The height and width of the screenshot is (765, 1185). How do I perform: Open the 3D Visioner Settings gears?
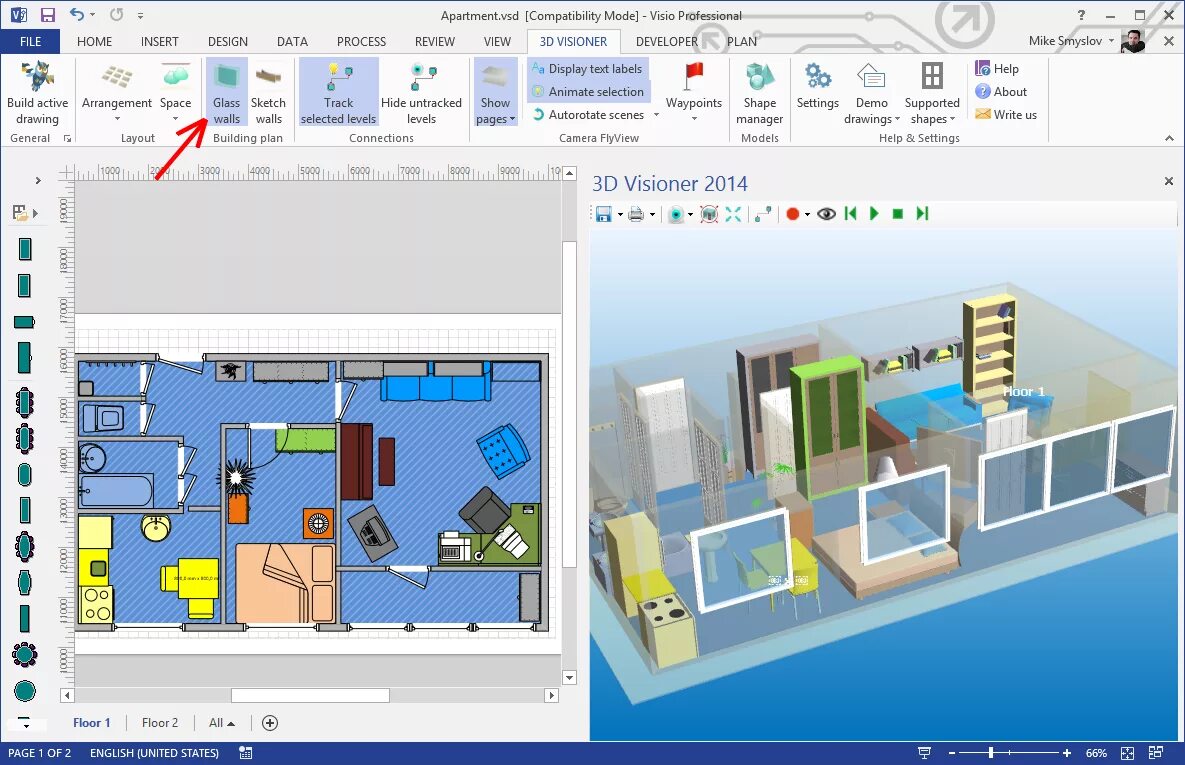tap(818, 87)
